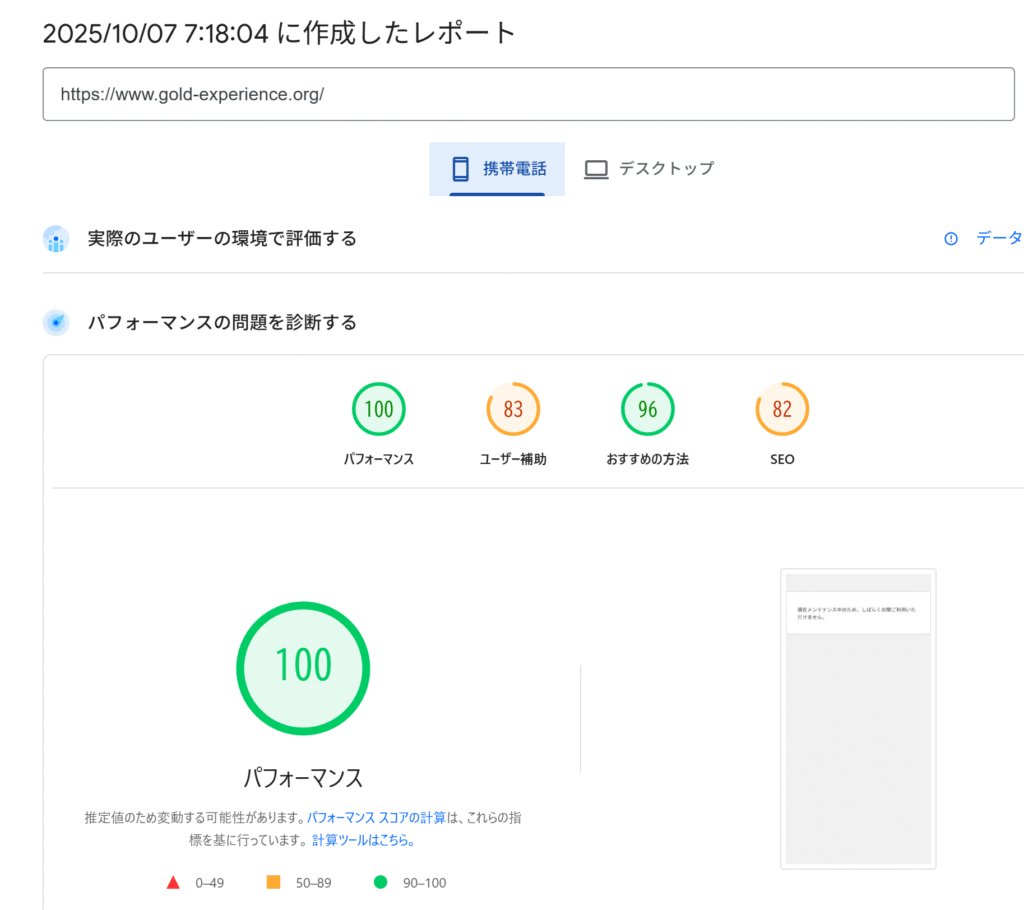Open the おすすめの方法 score 96 gauge
This screenshot has width=1024, height=910.
point(647,409)
